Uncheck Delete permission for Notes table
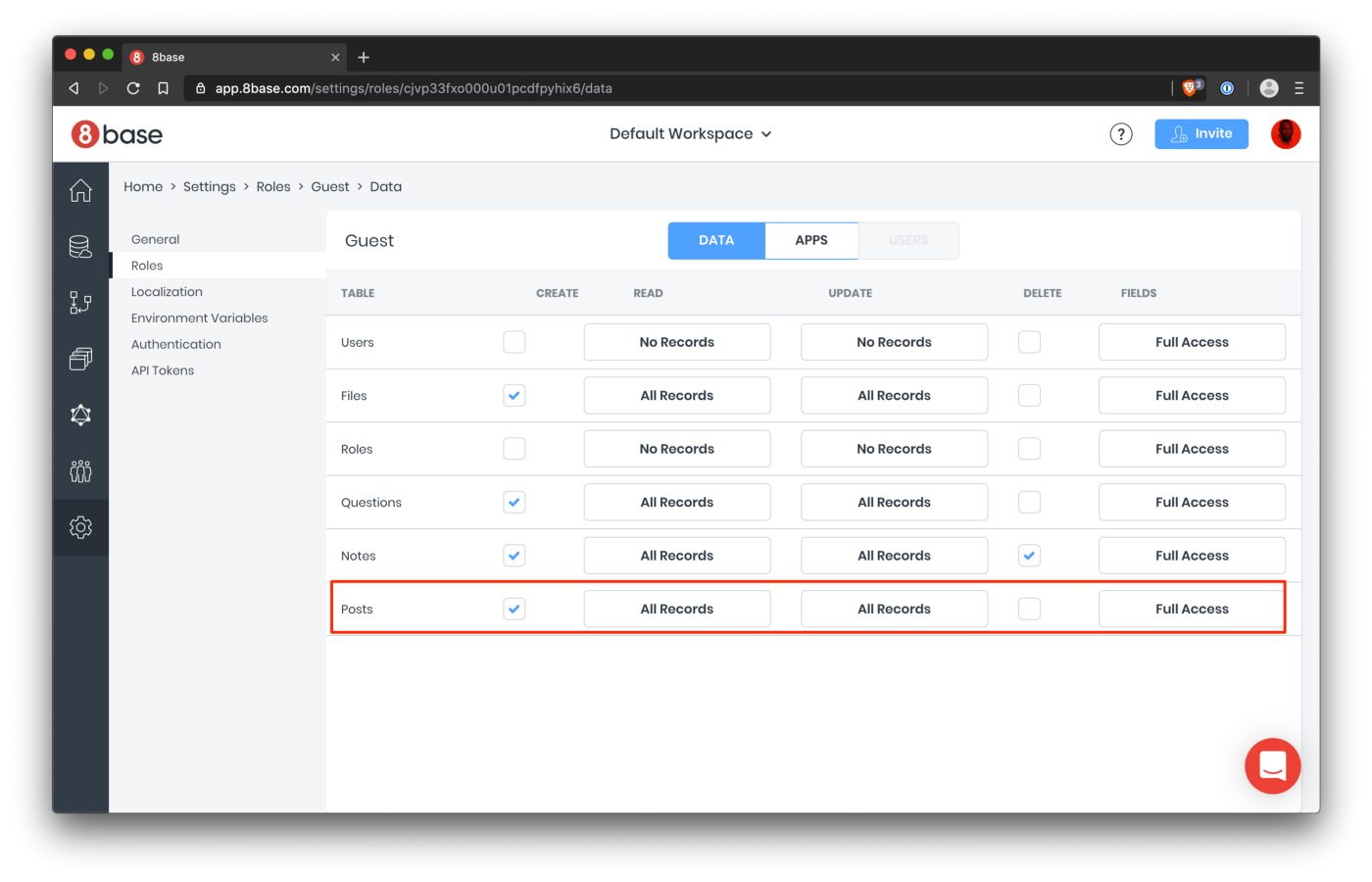Screen dimensions: 1372x882 1029,556
